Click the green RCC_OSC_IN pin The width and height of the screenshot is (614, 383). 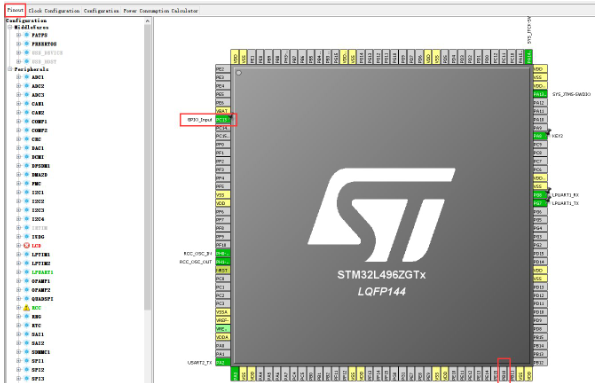pos(222,253)
